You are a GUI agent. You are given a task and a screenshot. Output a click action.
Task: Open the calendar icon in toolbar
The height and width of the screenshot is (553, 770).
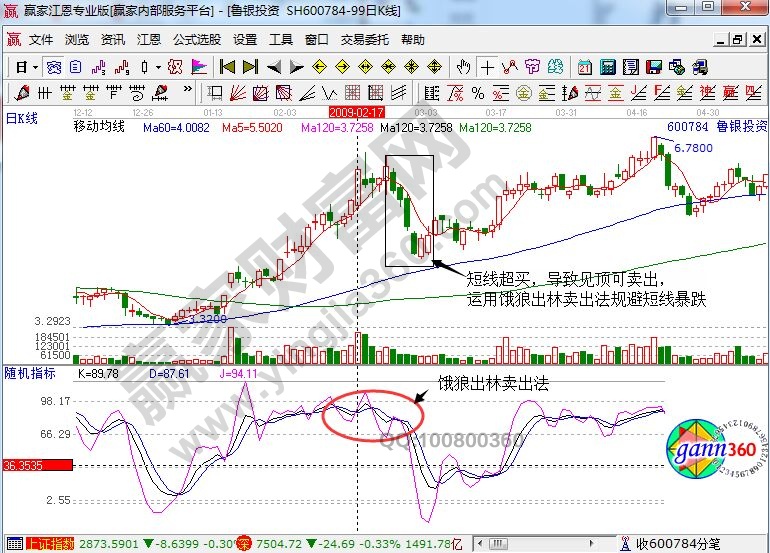[x=585, y=67]
